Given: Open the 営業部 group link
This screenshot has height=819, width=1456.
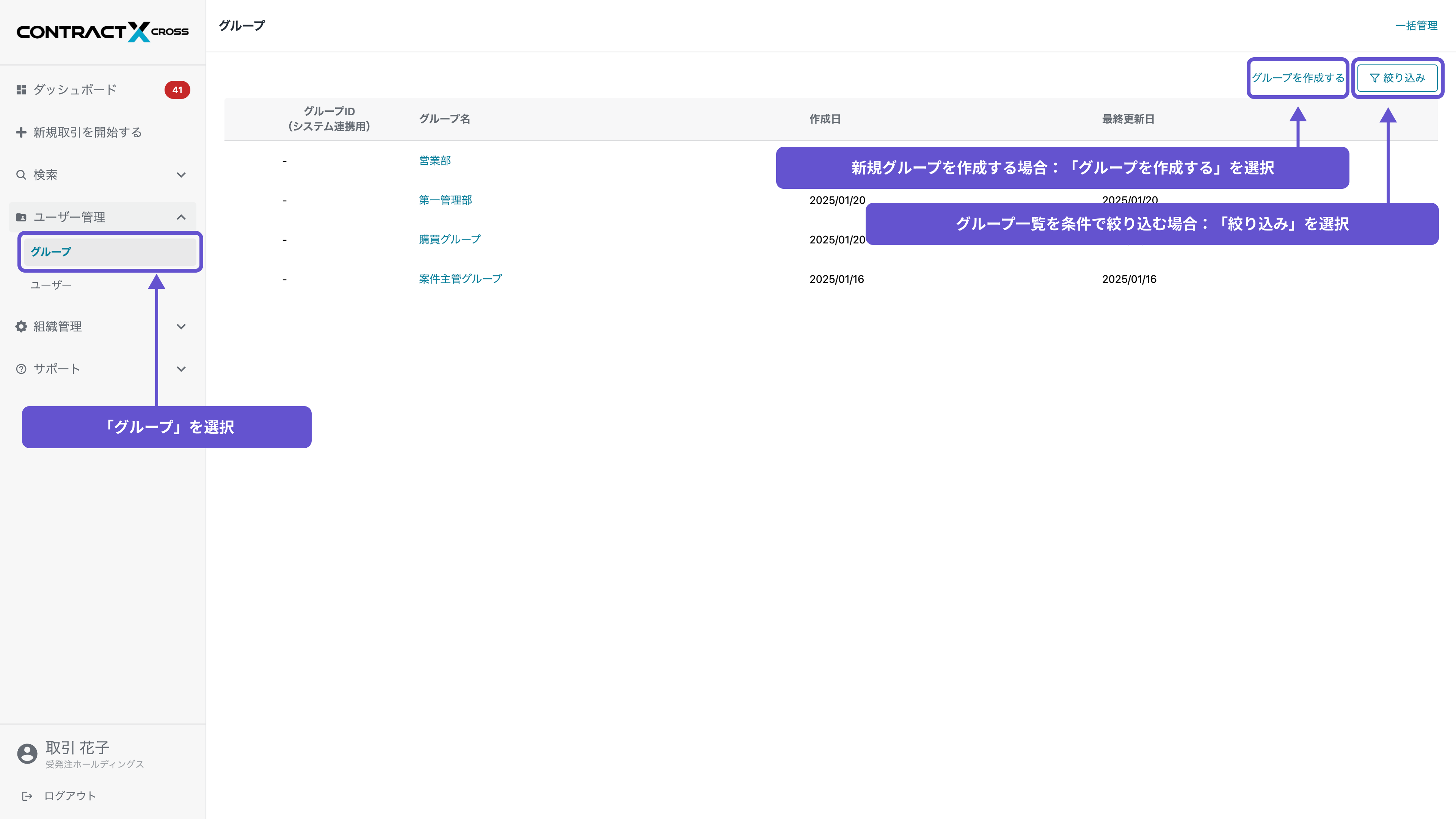Looking at the screenshot, I should click(435, 160).
